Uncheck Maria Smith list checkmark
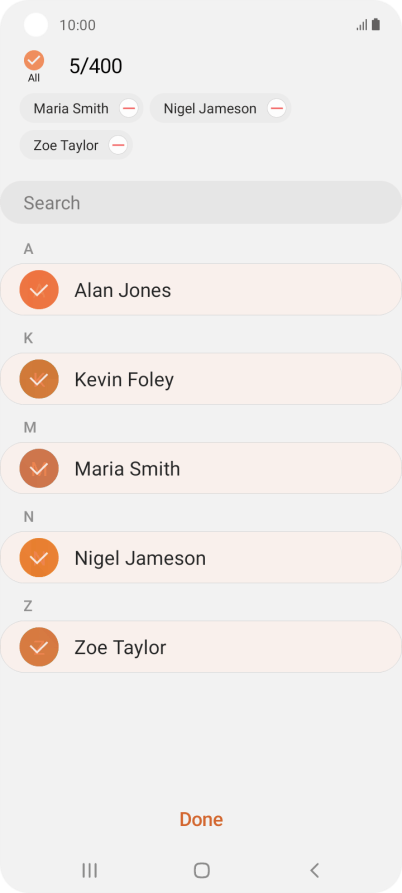Viewport: 402px width, 893px height. tap(39, 469)
